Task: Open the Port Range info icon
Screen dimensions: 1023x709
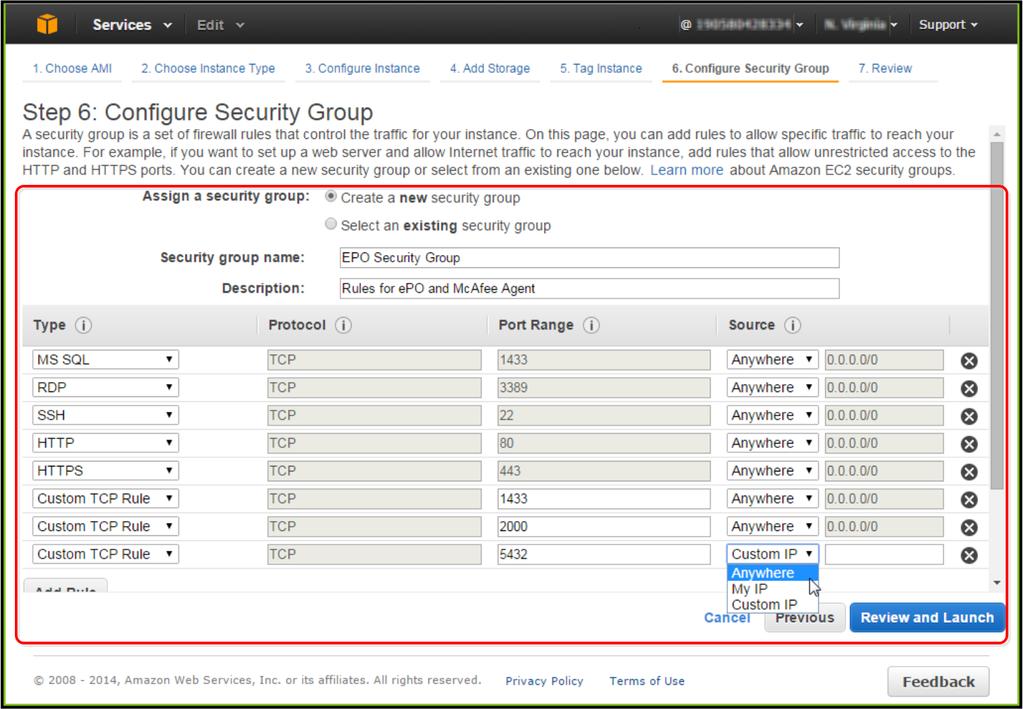Action: [x=591, y=325]
